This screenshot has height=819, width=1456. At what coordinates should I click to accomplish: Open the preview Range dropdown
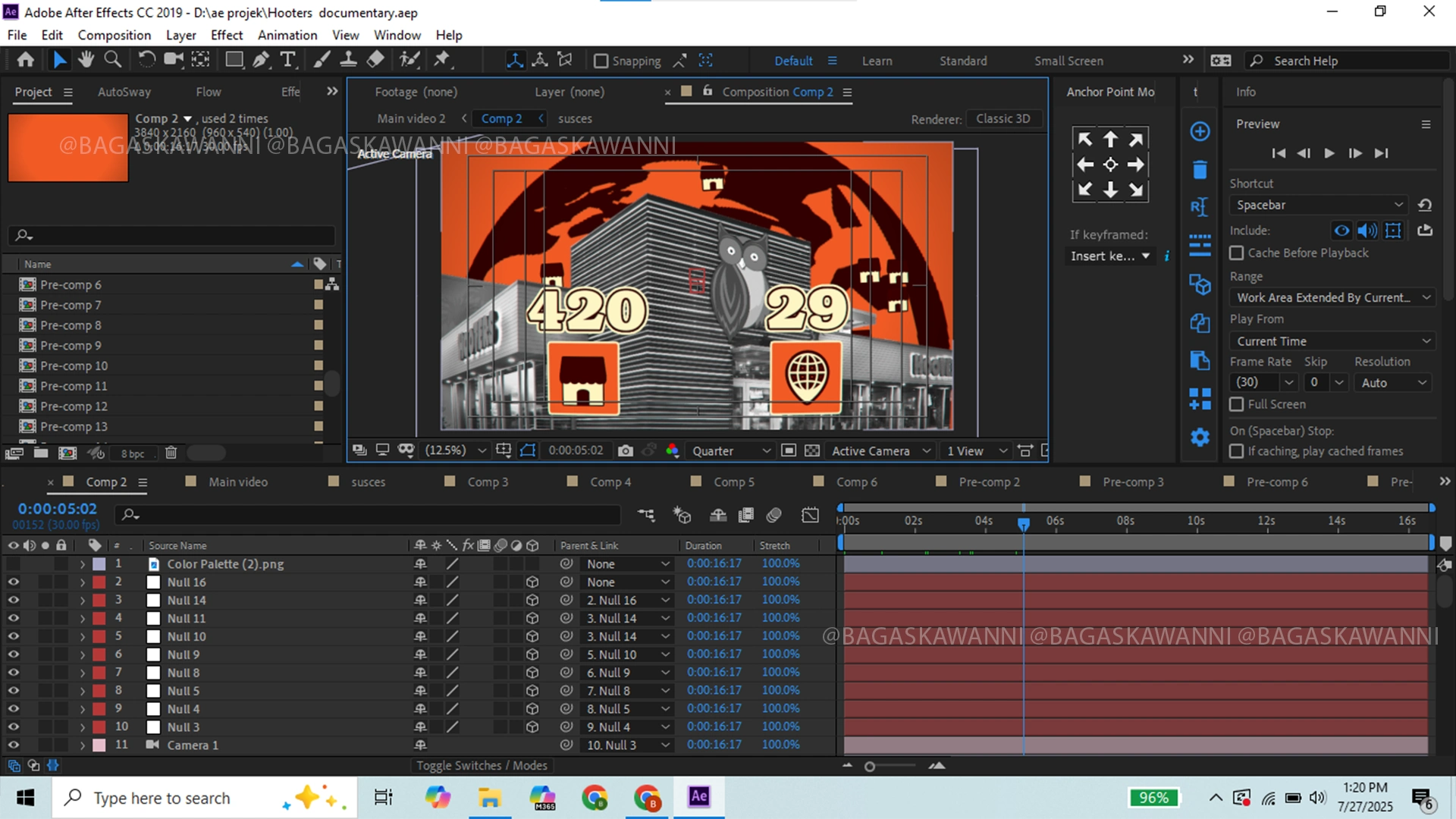point(1332,297)
